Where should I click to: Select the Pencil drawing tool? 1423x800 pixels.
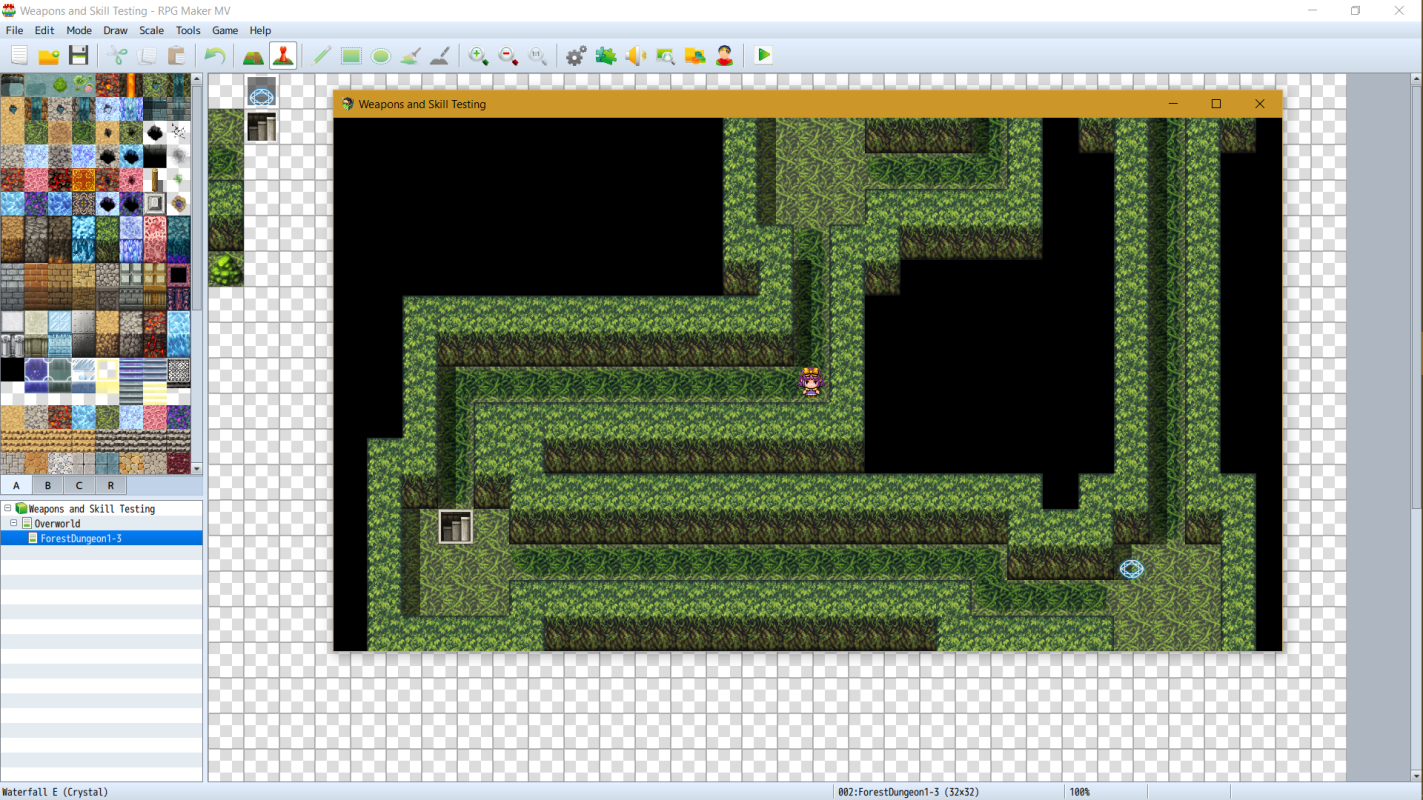(x=321, y=56)
